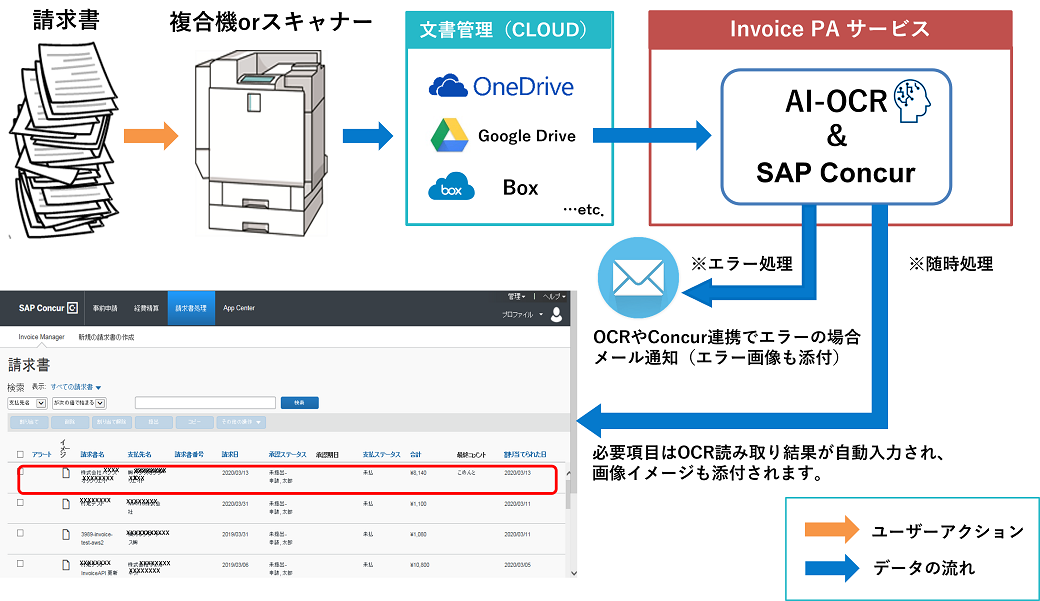1040x601 pixels.
Task: Sort by 請求書番号 column header
Action: point(189,454)
